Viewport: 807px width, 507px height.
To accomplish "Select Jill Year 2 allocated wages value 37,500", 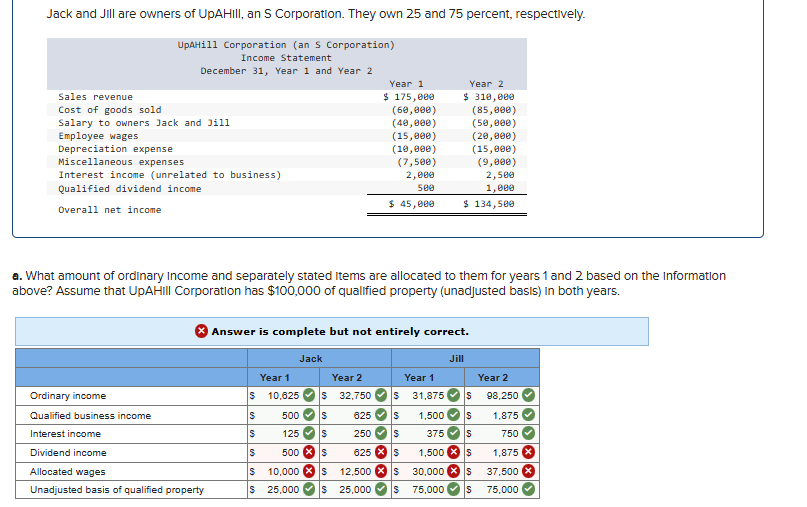I will (502, 471).
